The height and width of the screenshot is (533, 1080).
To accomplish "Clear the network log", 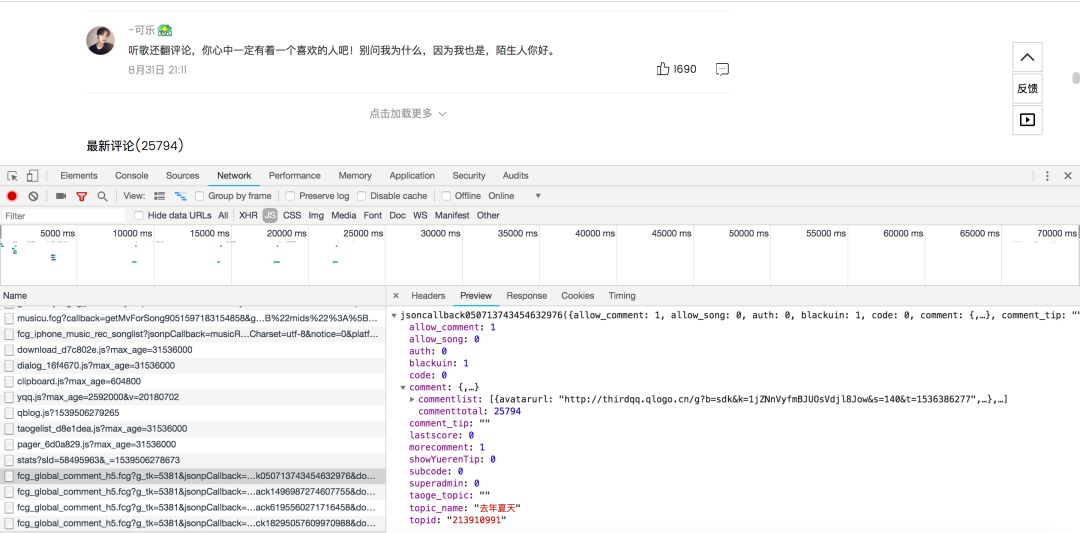I will 33,196.
